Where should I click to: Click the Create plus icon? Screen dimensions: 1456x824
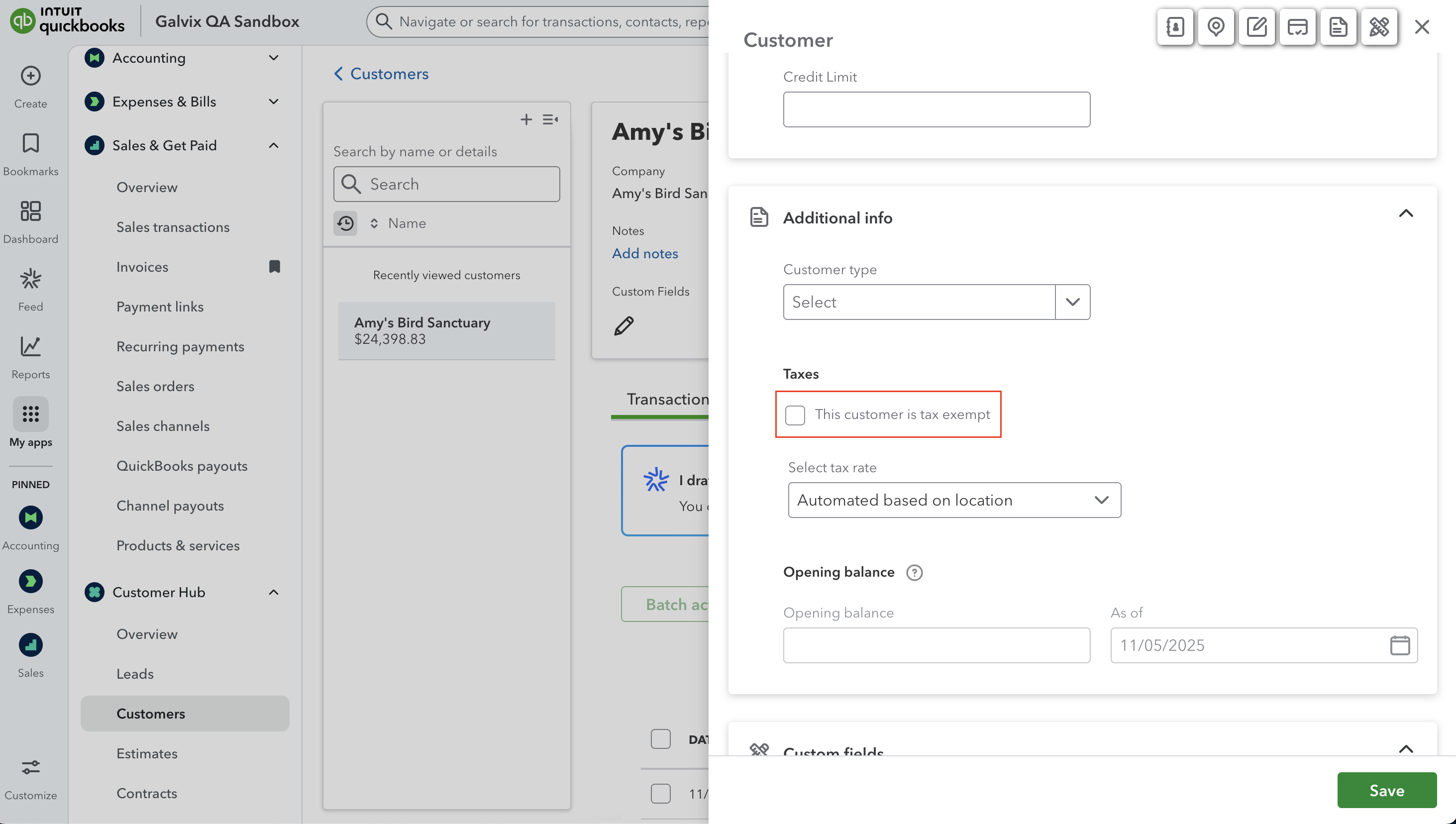point(30,76)
